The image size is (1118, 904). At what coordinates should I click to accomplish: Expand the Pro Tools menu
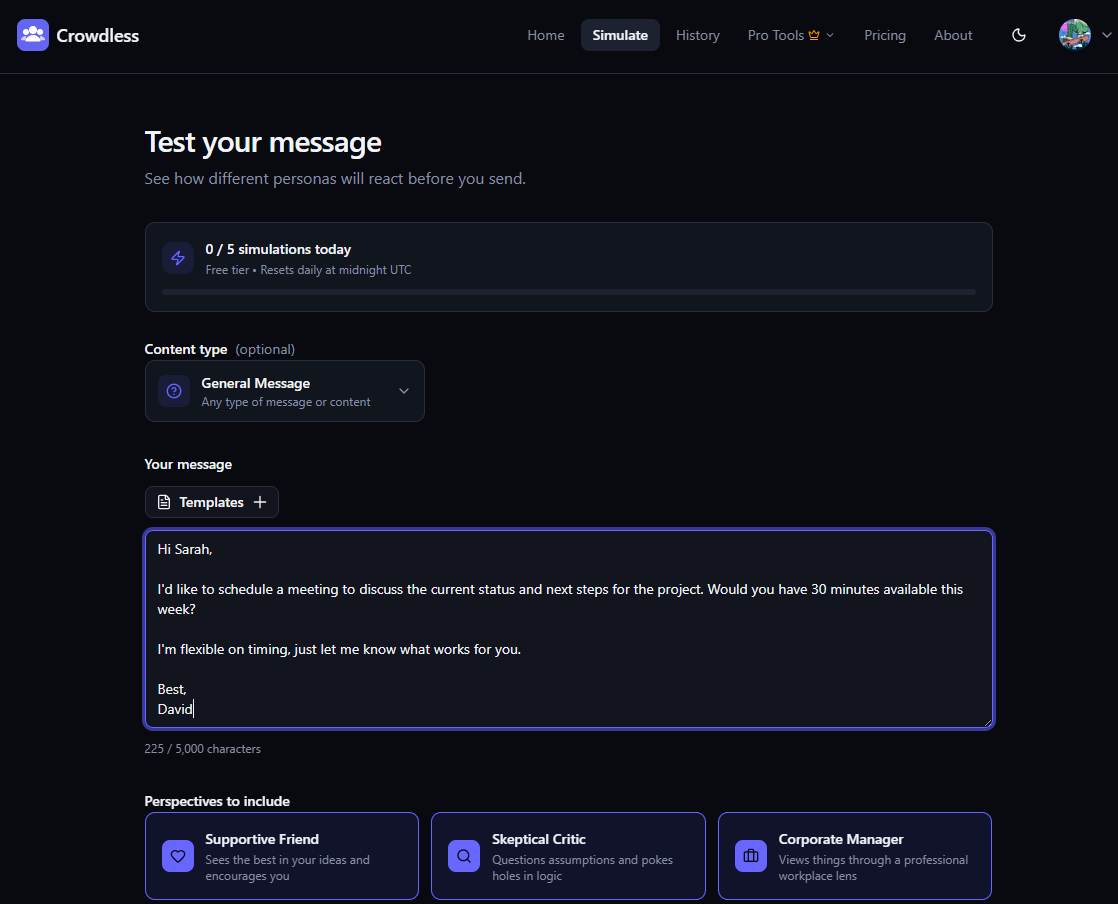click(x=791, y=35)
